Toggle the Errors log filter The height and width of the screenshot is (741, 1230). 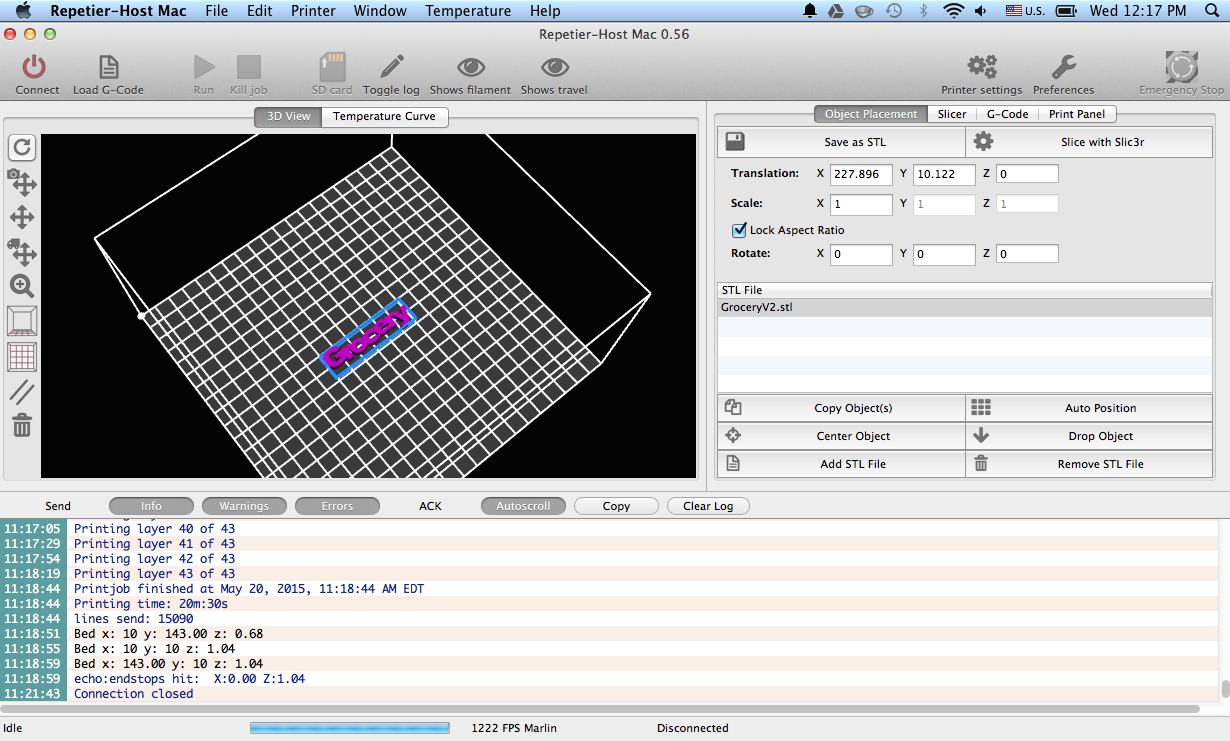pos(337,506)
